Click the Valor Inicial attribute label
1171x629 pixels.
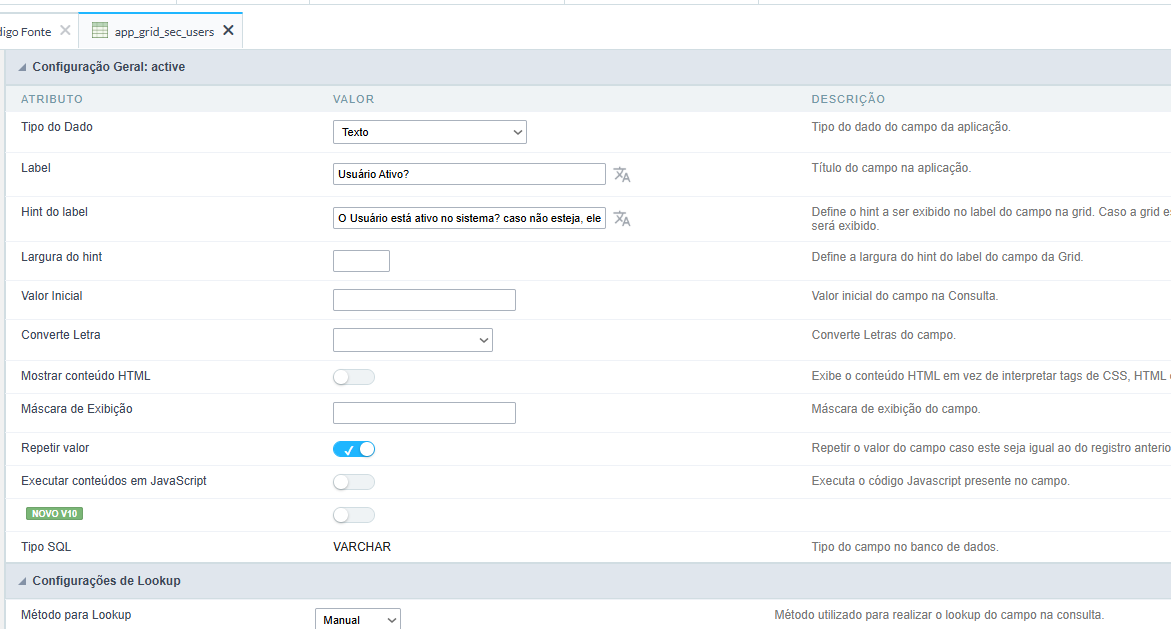[52, 296]
